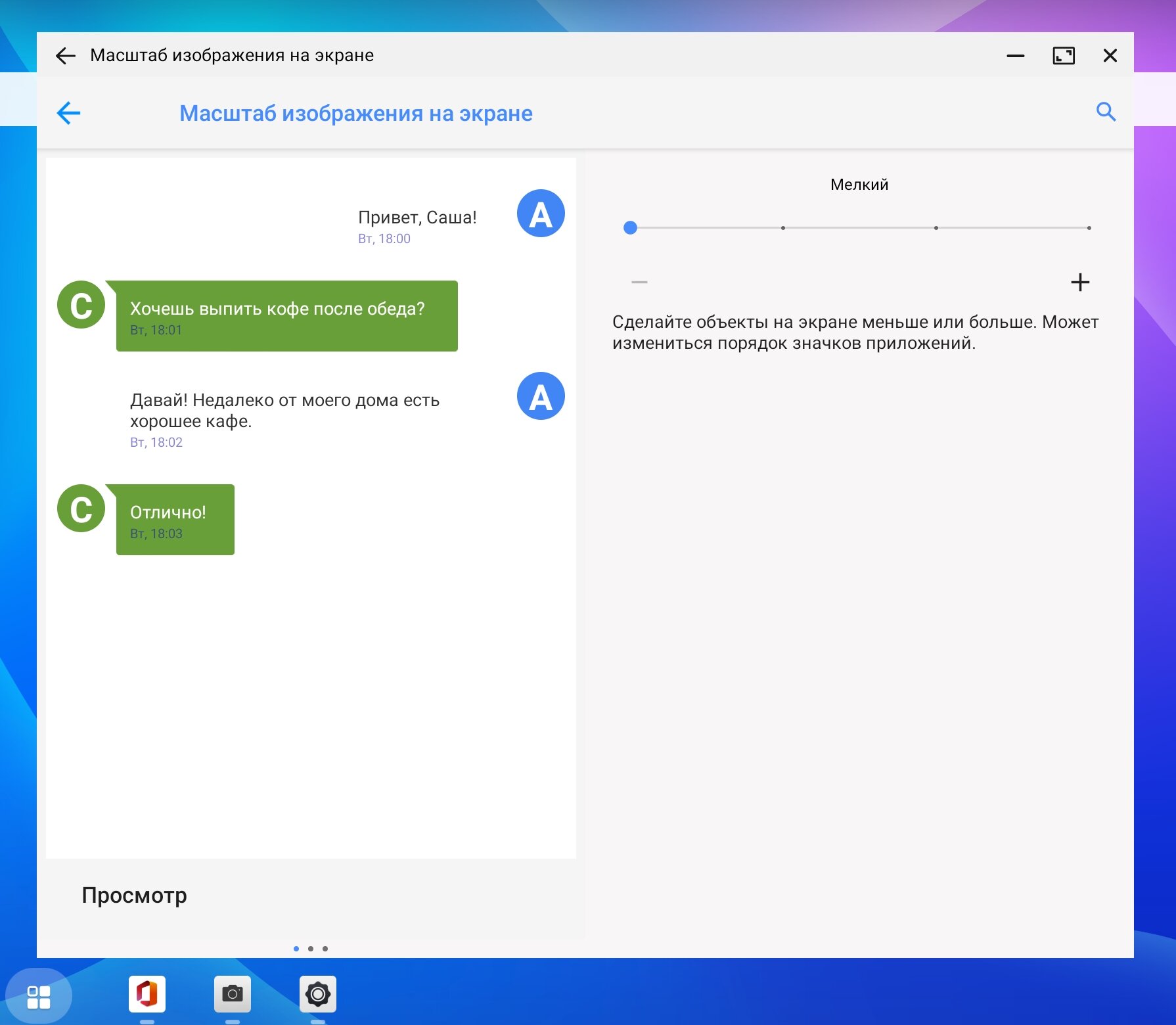Click the blue 'A' avatar beside 'Привет, Саша!'

coord(541,214)
